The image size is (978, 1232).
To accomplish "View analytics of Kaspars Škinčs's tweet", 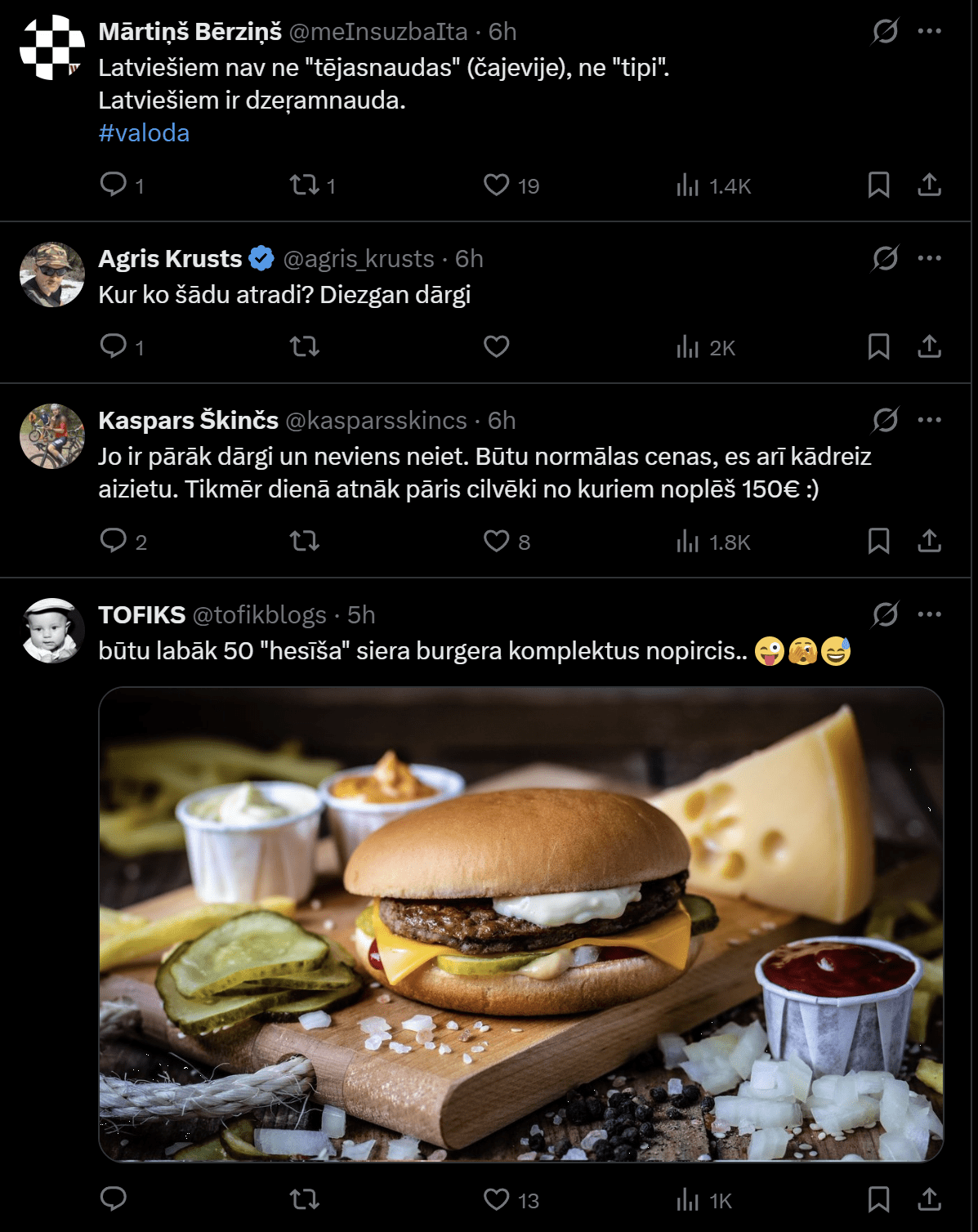I will click(687, 542).
